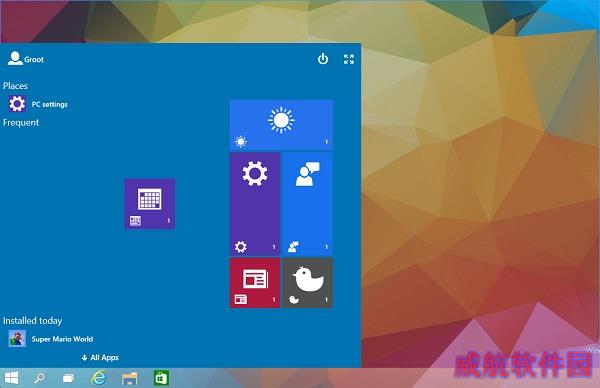Screen dimensions: 600x388
Task: Open taskbar search magnifier
Action: pos(39,378)
